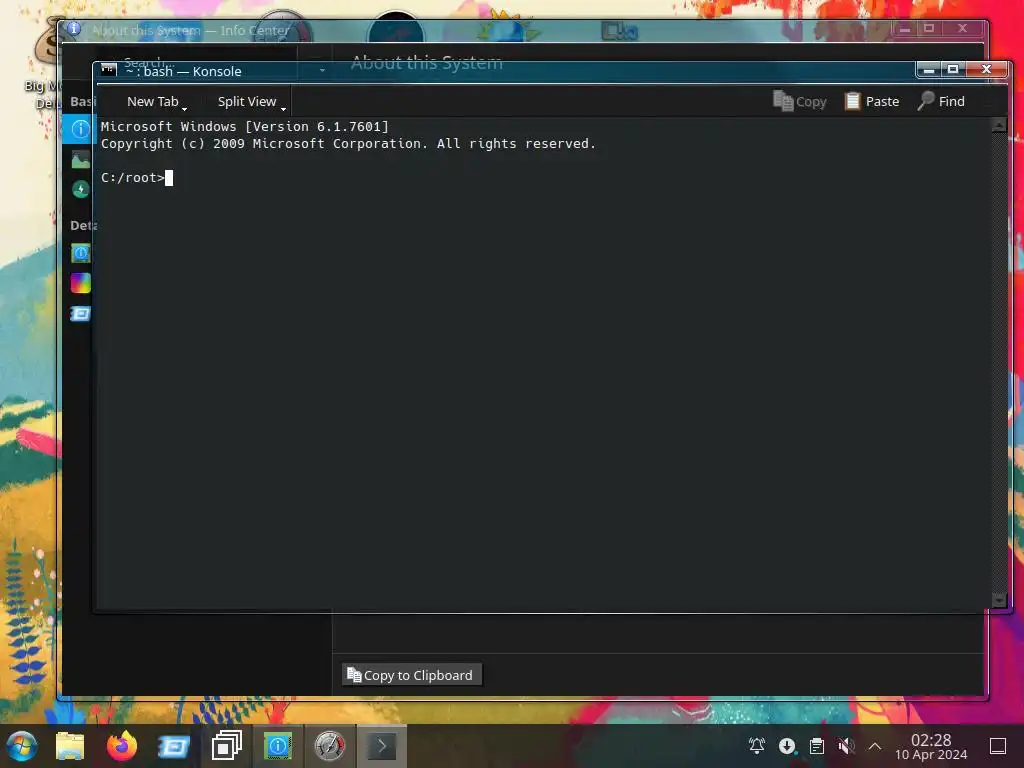Click Copy to Clipboard in Info Center
The height and width of the screenshot is (768, 1024).
(x=411, y=675)
